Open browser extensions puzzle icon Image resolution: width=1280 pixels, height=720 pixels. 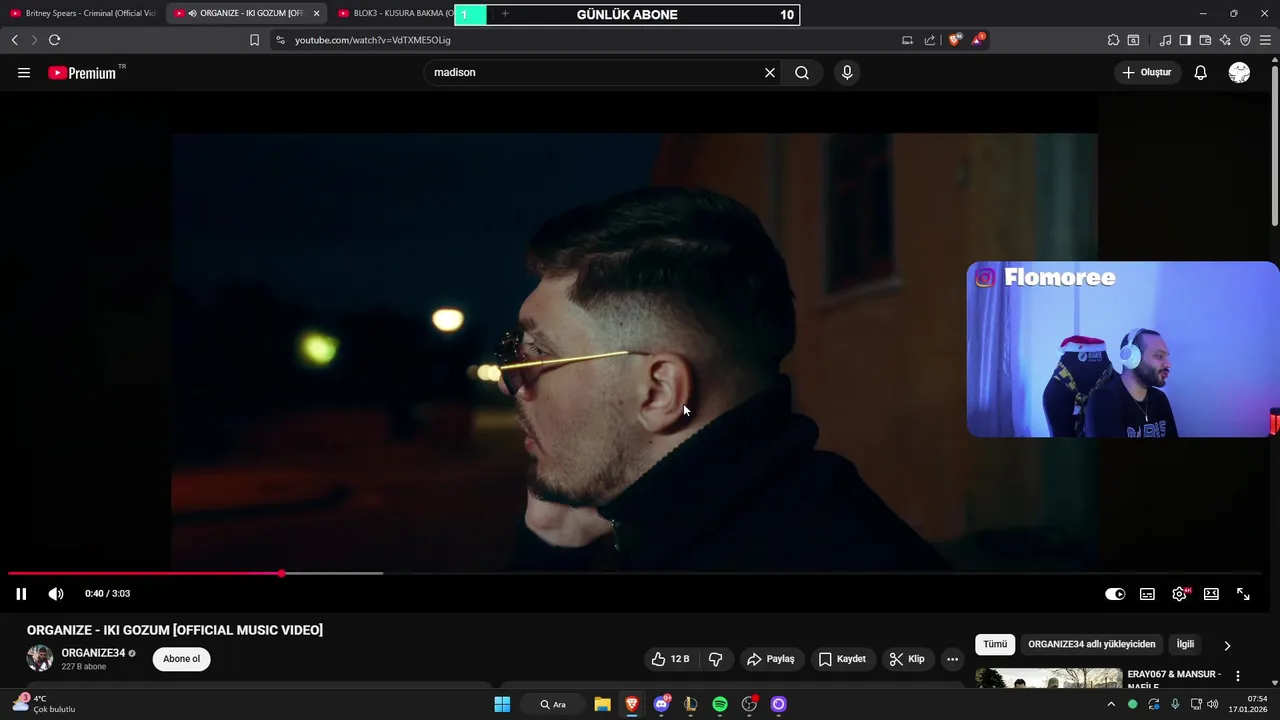coord(1113,40)
